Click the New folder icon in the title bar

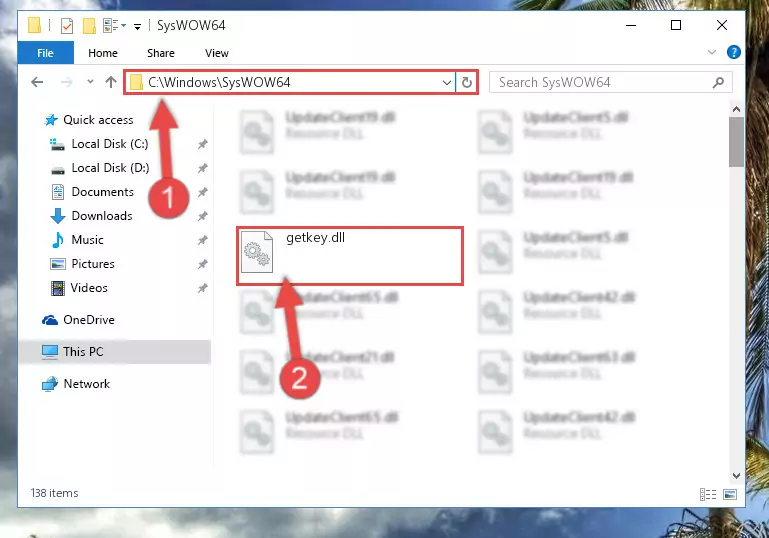pos(89,26)
